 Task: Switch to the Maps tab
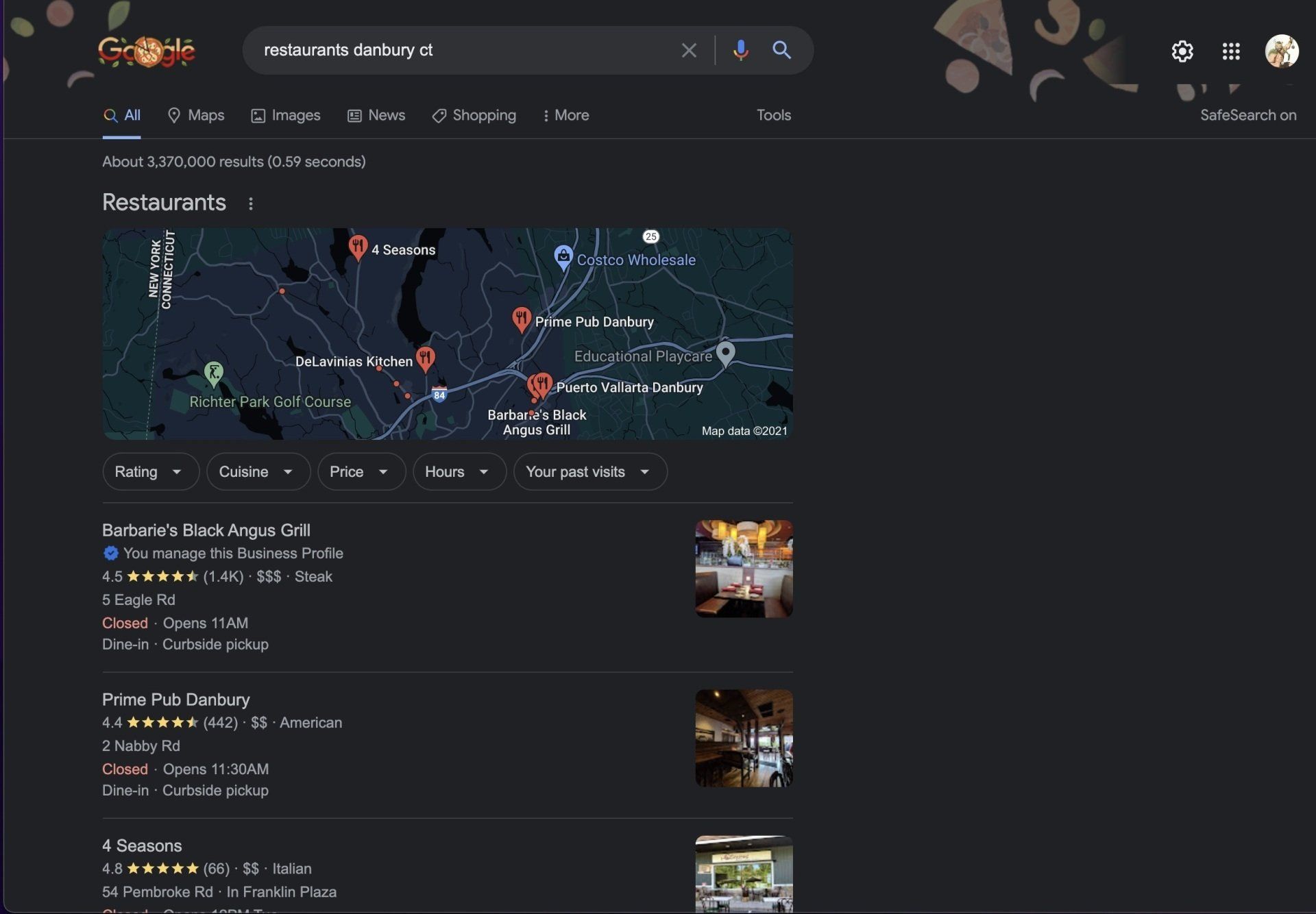(196, 115)
